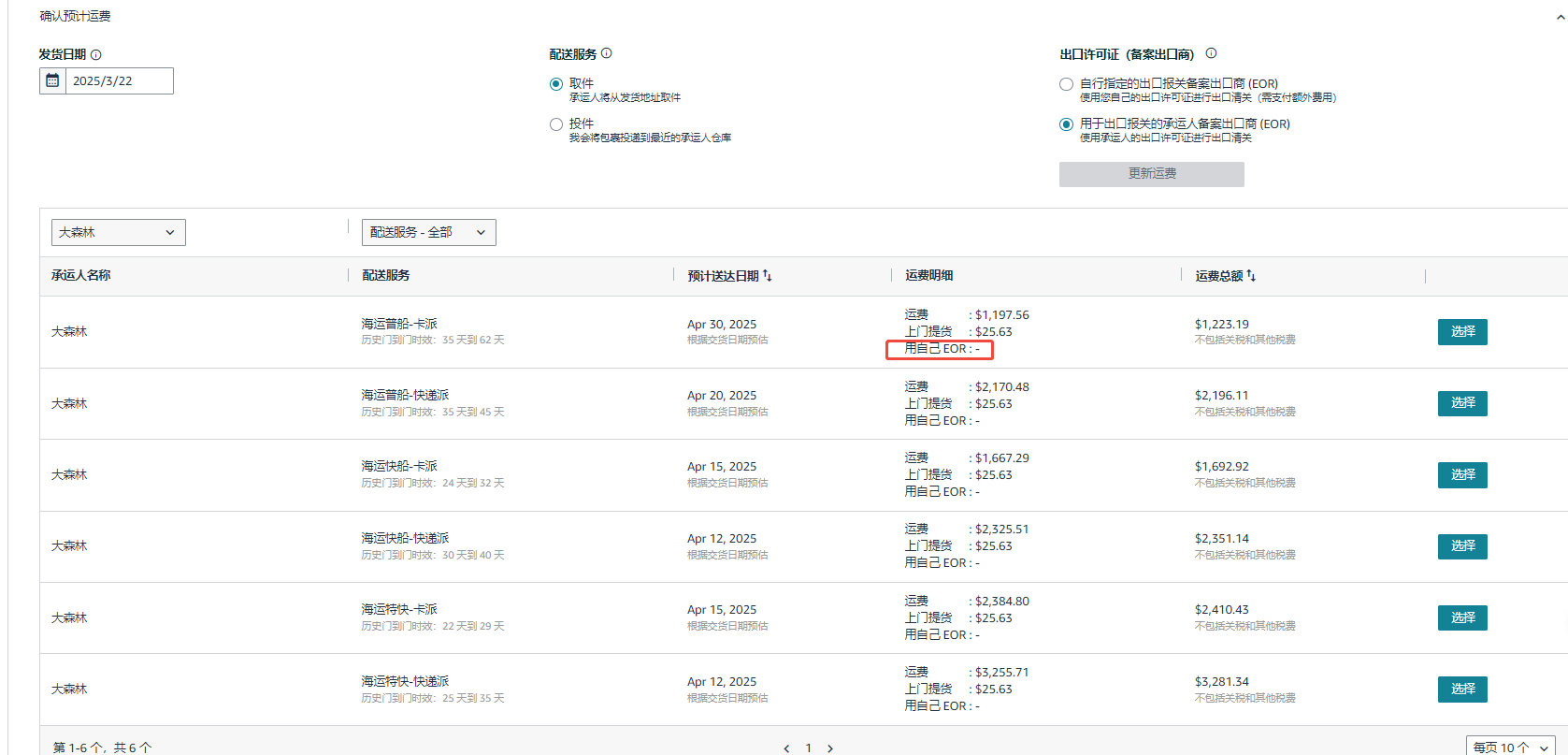
Task: Go to previous page with left arrow
Action: pos(786,748)
